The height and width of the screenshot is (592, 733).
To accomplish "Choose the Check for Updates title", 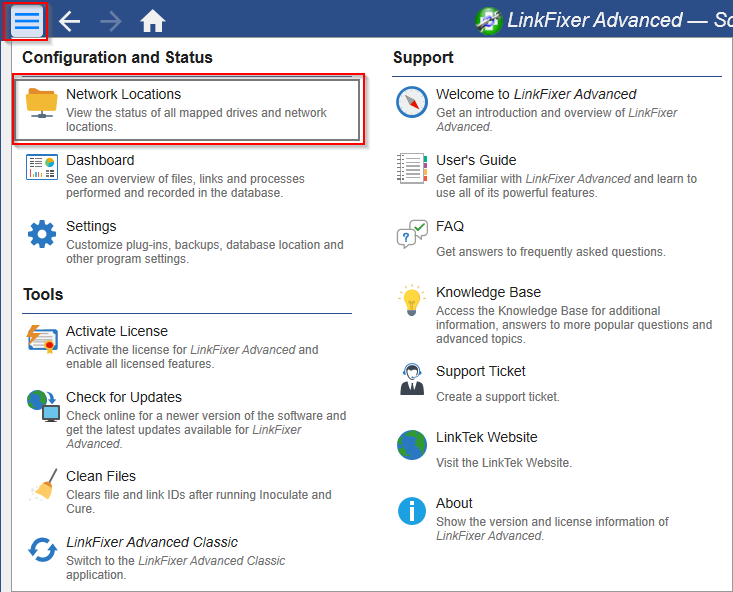I will tap(124, 397).
